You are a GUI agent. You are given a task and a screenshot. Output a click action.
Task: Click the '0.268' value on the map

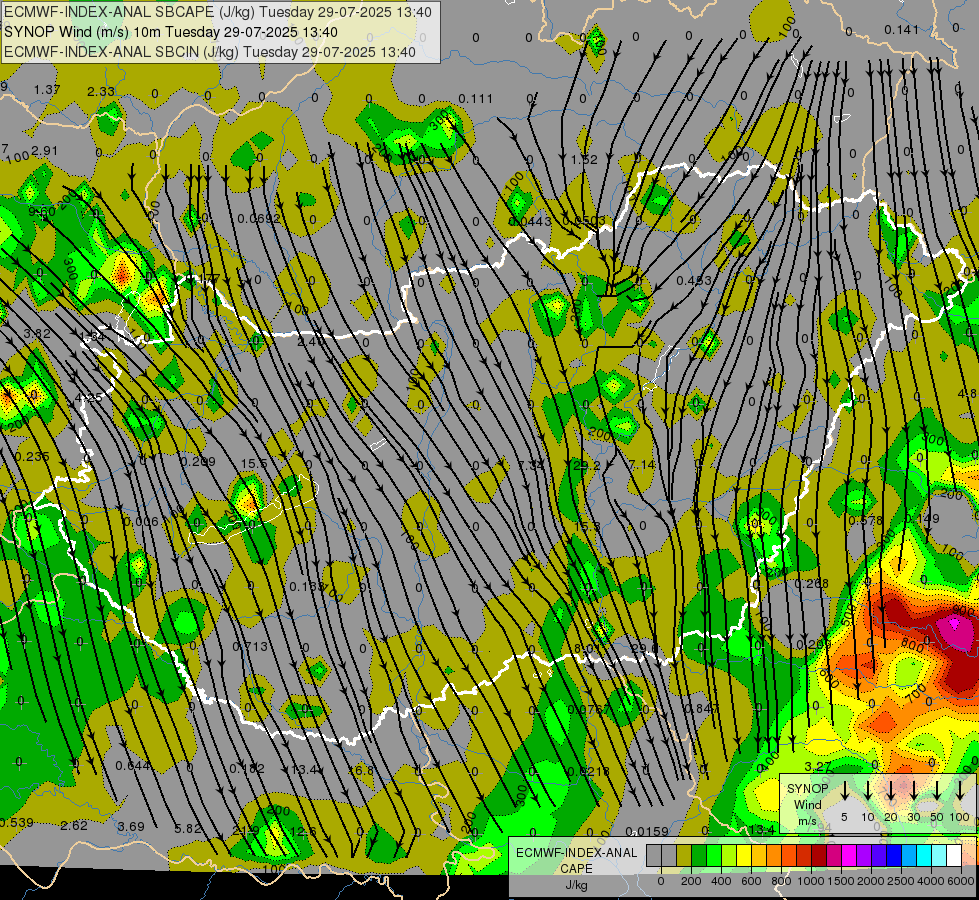[x=811, y=583]
